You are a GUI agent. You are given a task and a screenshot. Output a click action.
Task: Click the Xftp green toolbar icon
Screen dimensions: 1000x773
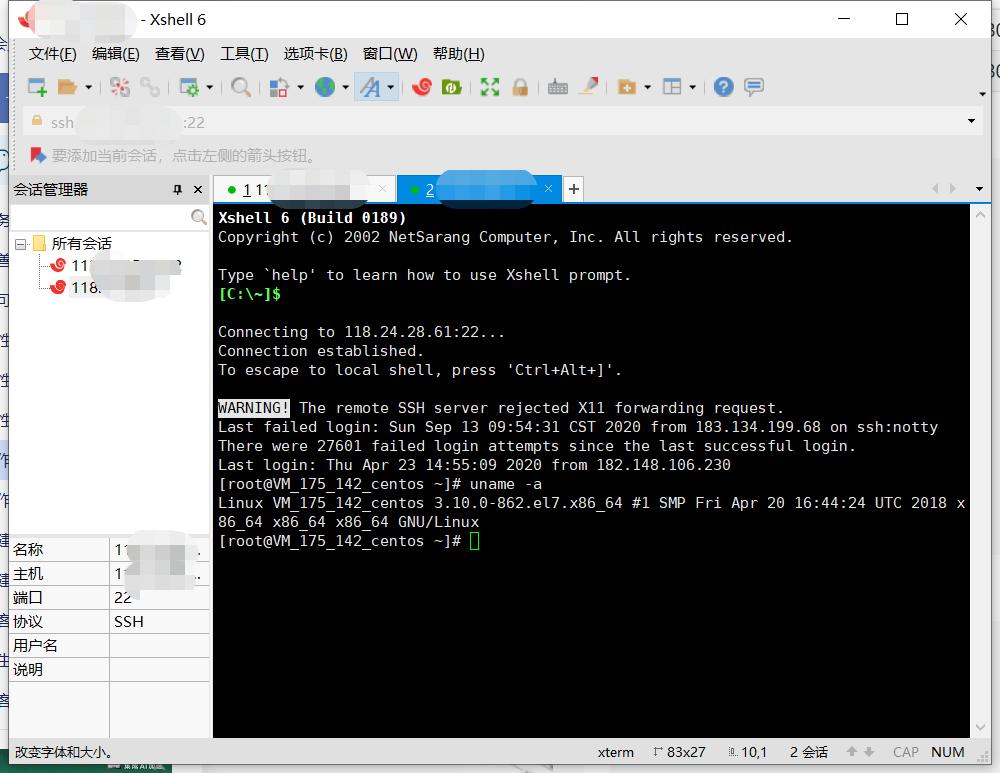click(x=451, y=87)
